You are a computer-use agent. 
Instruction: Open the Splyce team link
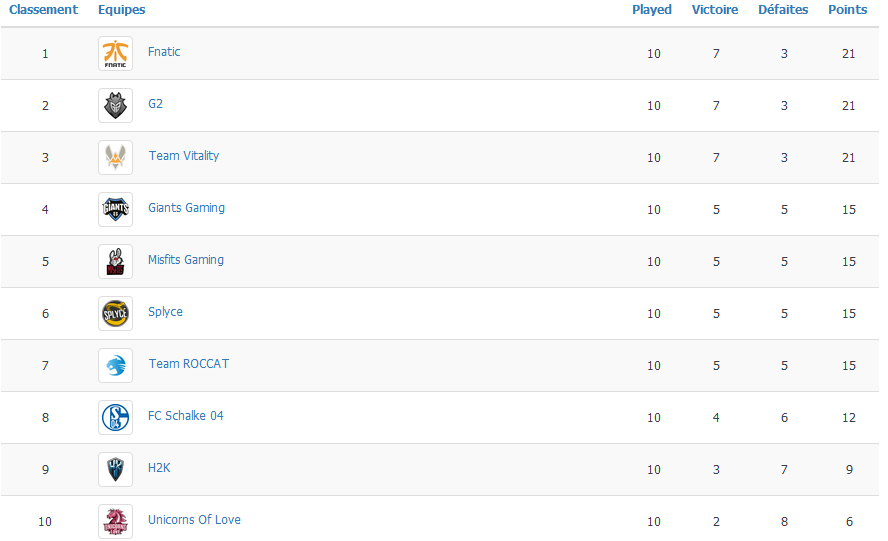point(165,312)
